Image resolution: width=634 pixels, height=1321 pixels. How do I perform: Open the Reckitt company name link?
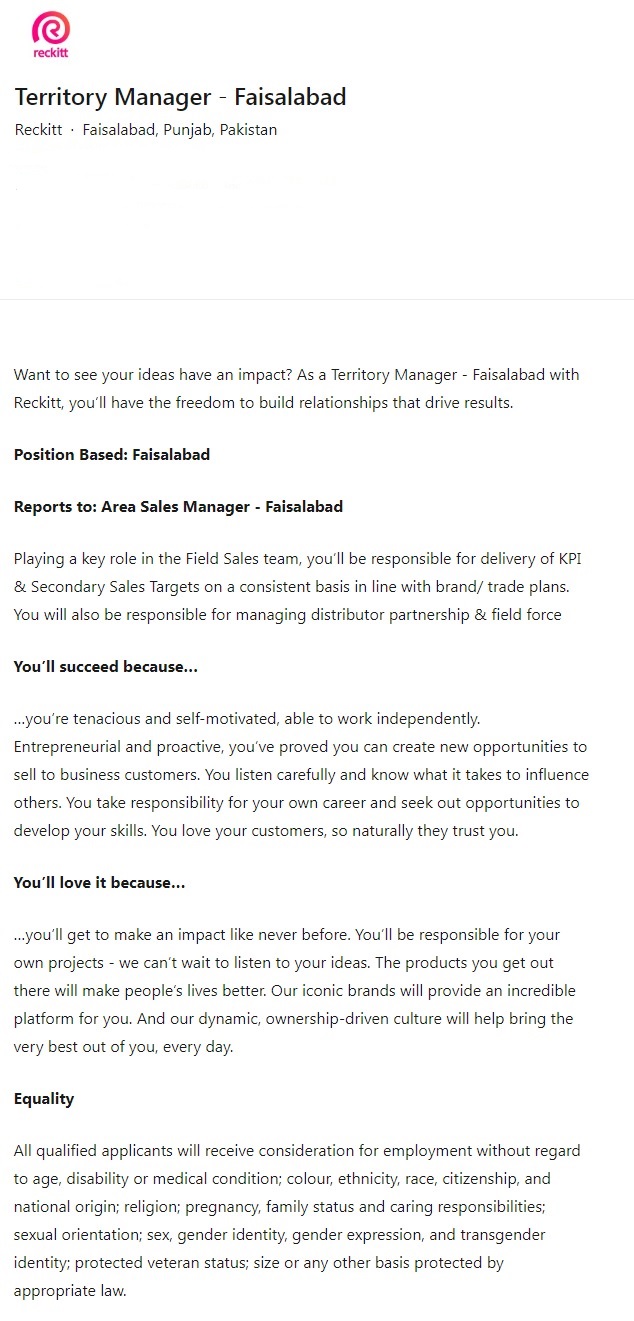click(x=38, y=130)
